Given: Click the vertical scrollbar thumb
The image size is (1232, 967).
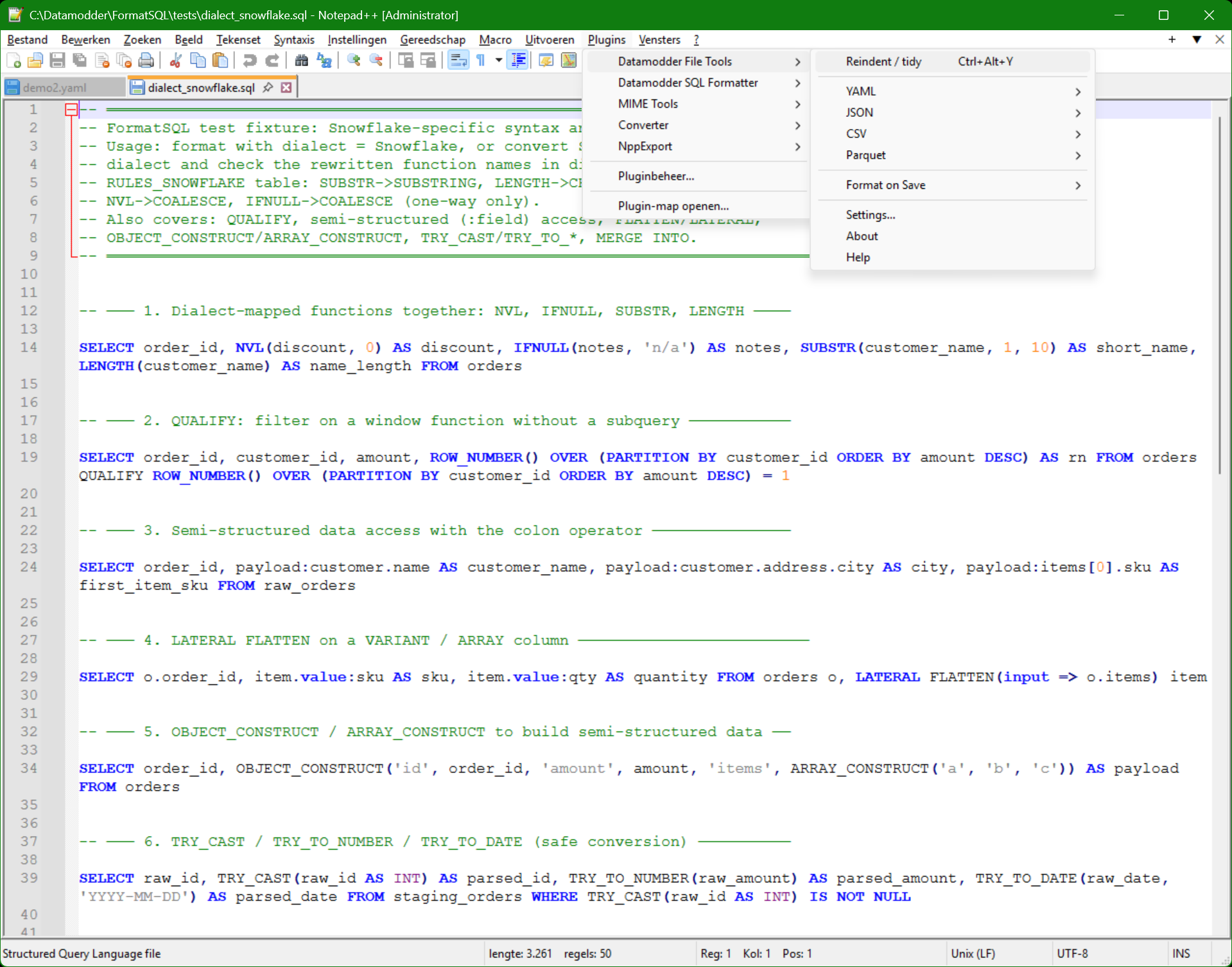Looking at the screenshot, I should (x=1220, y=295).
